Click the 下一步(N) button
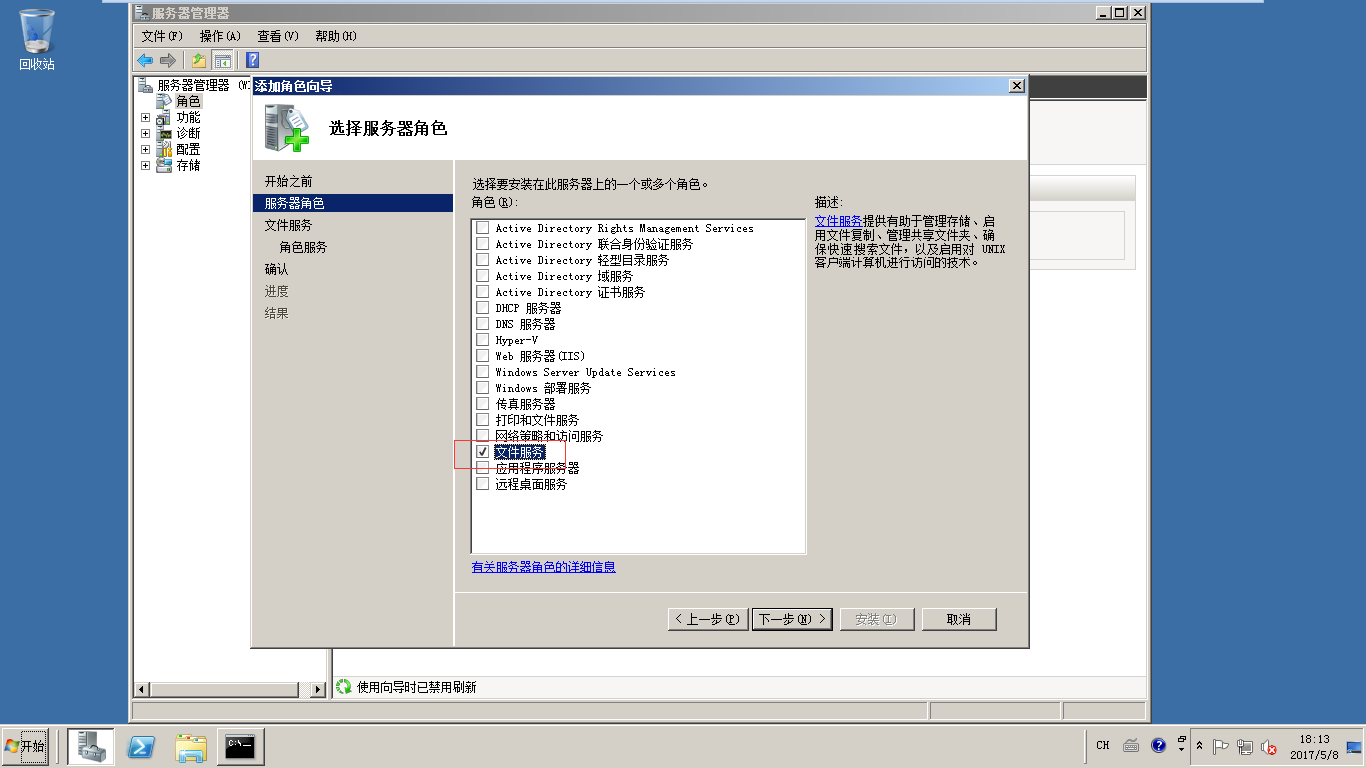This screenshot has height=768, width=1366. coord(793,619)
